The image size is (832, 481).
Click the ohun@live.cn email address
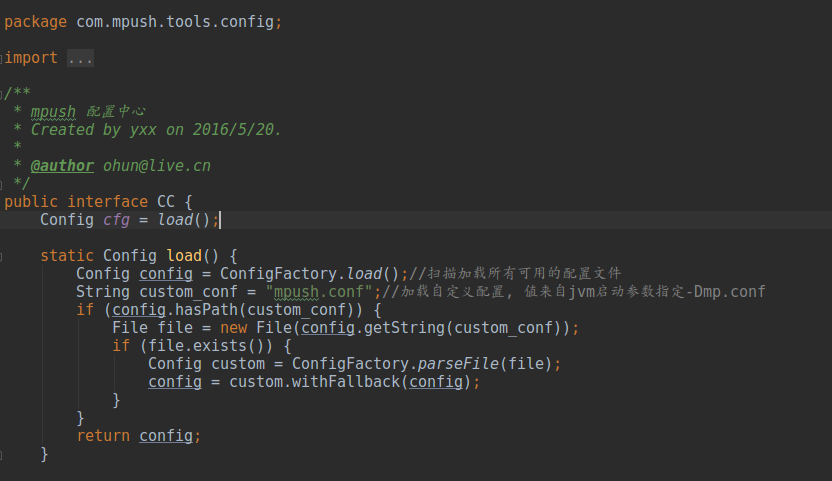(x=156, y=165)
